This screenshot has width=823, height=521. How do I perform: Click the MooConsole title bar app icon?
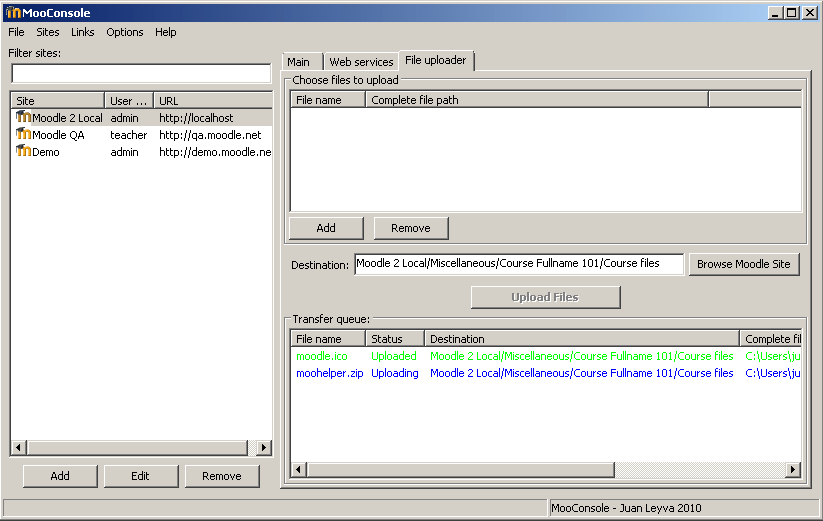(13, 12)
